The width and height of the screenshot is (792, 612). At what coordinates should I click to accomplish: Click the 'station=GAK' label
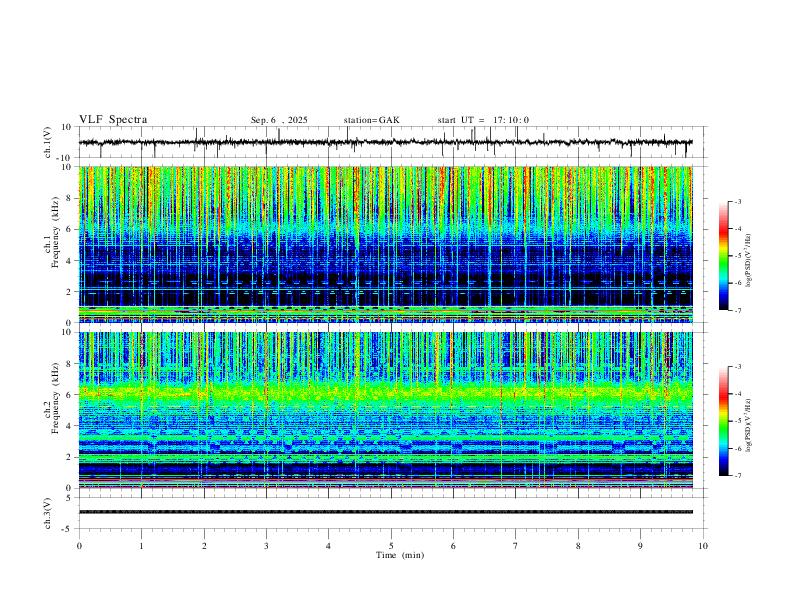[x=371, y=120]
